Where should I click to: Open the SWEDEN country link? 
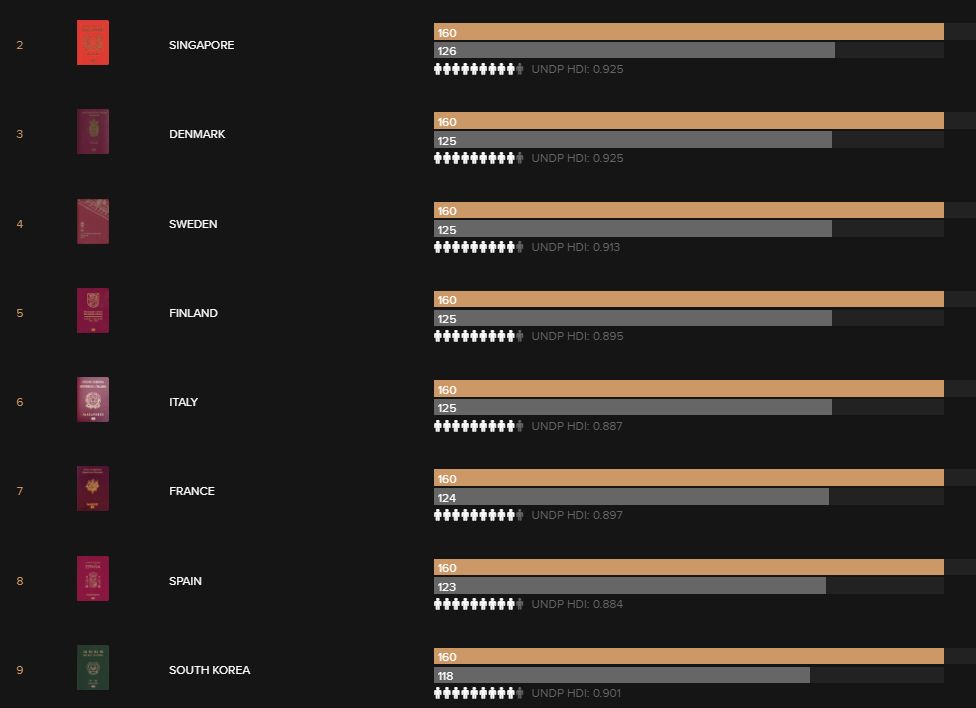(x=193, y=224)
